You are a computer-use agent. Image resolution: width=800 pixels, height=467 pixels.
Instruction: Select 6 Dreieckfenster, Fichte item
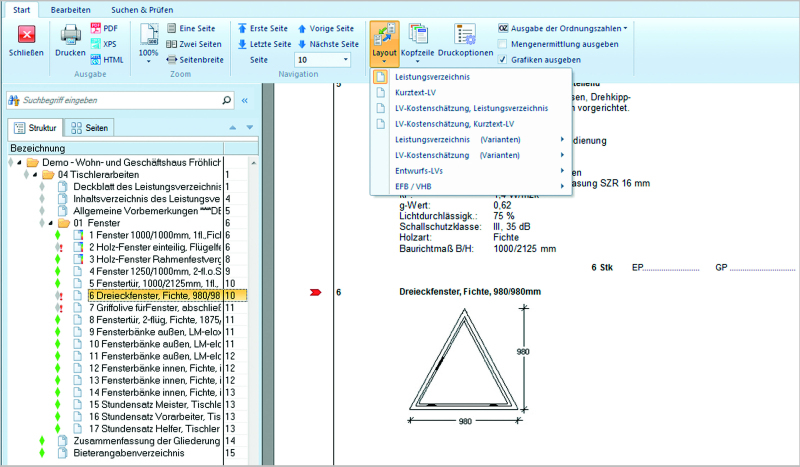pyautogui.click(x=155, y=296)
